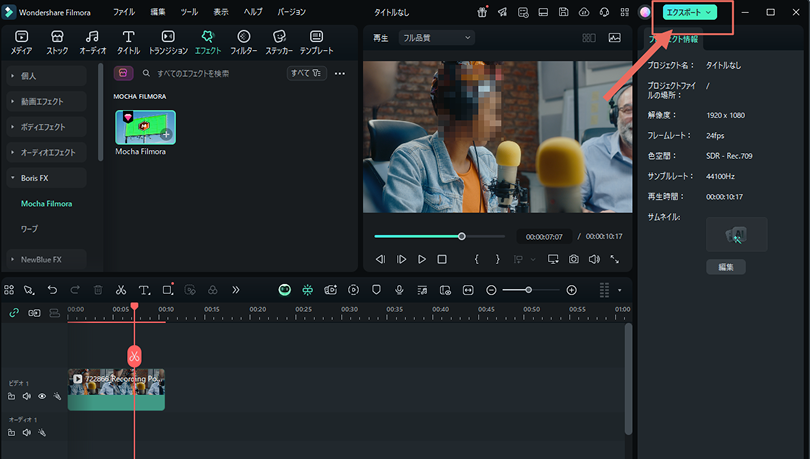810x459 pixels.
Task: Open the 編集 menu
Action: point(158,12)
